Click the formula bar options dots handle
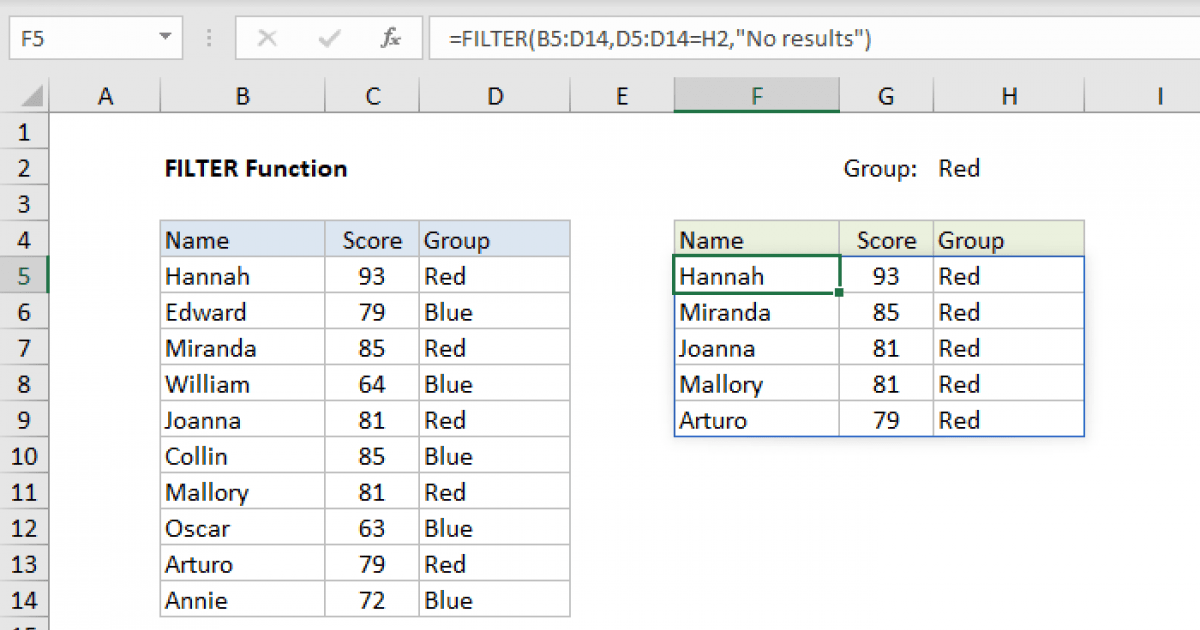 (x=210, y=39)
